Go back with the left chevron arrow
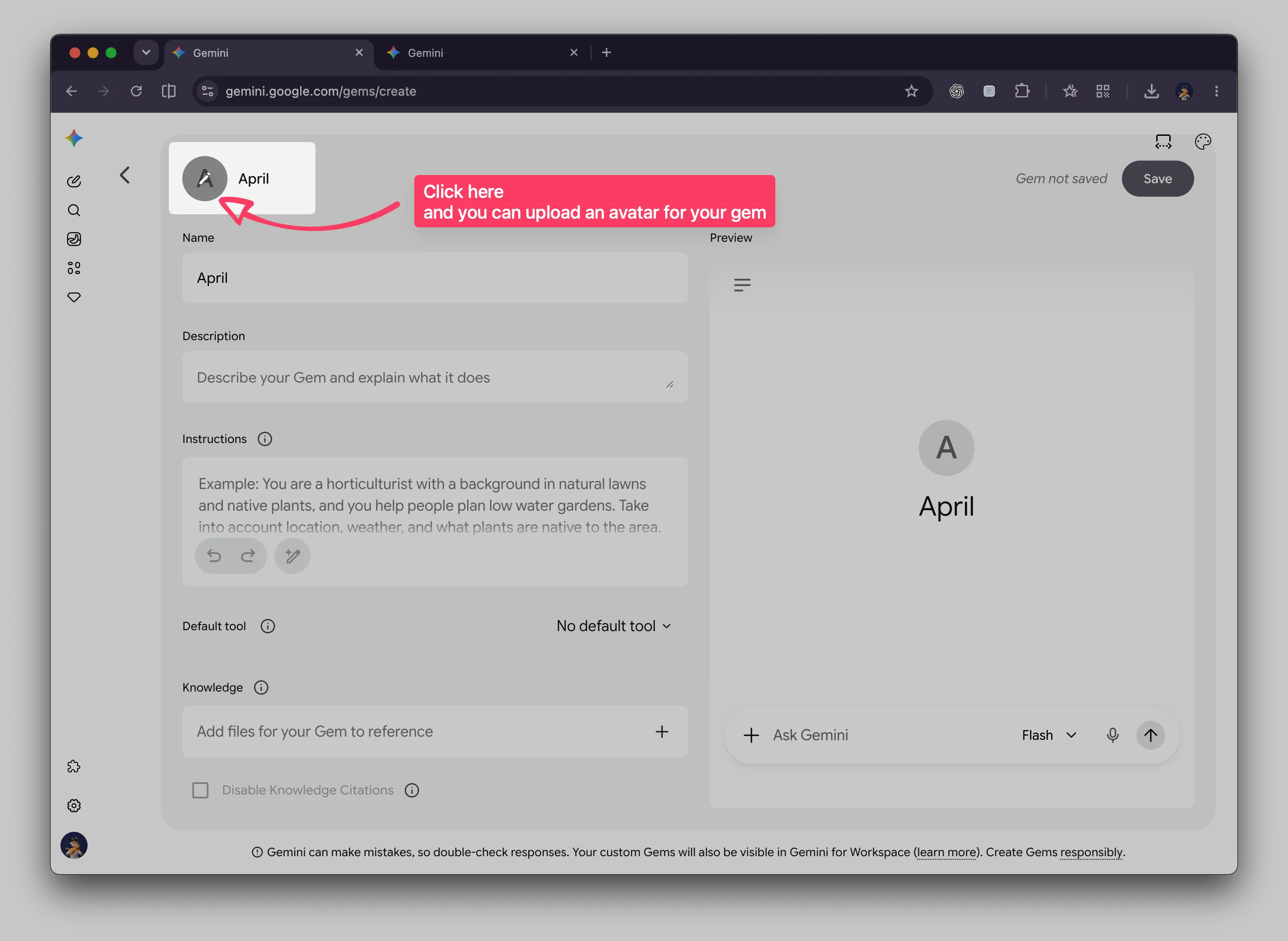 coord(125,175)
